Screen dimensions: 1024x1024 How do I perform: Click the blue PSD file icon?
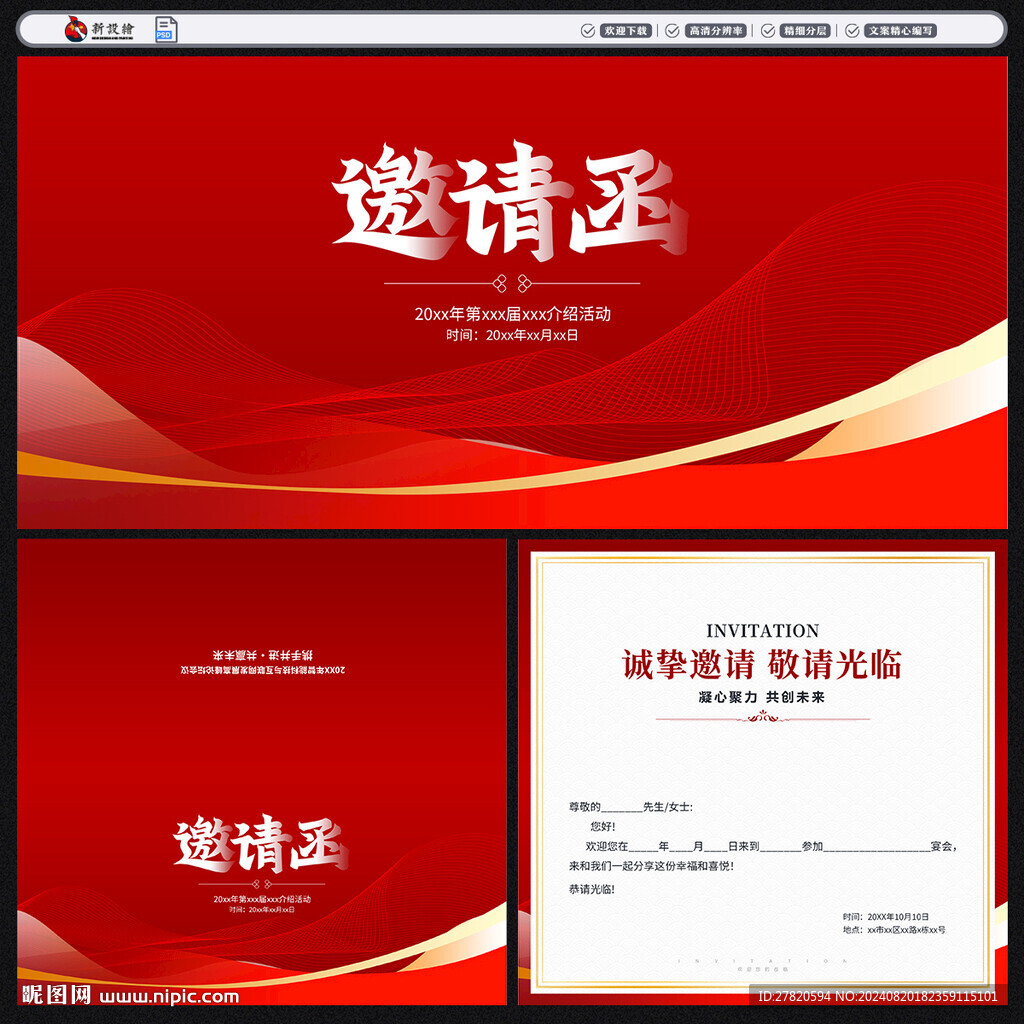coord(166,29)
